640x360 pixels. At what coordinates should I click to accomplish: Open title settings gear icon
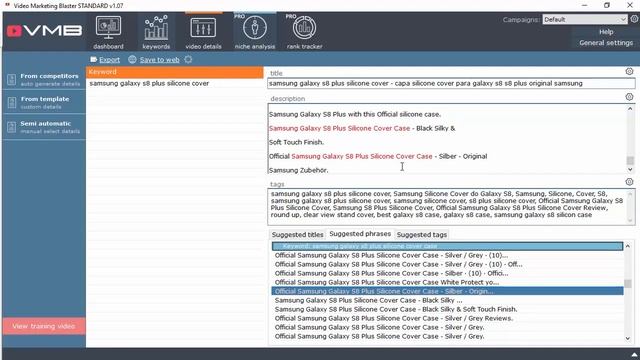coord(629,71)
